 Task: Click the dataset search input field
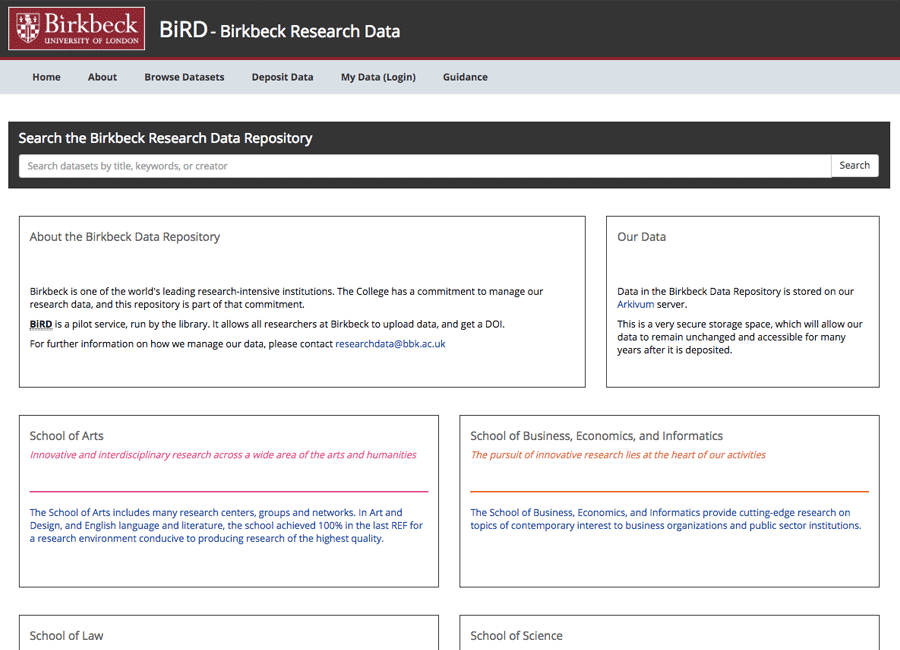pyautogui.click(x=425, y=166)
